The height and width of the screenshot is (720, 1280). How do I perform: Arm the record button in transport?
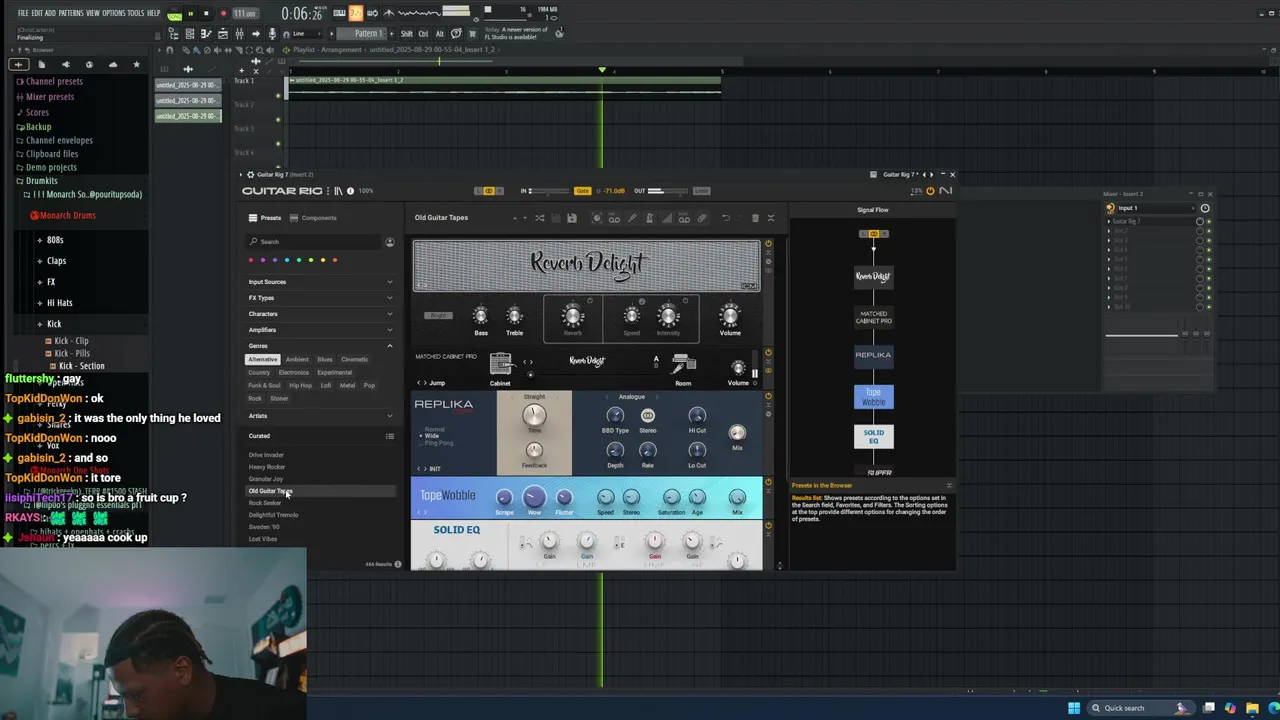(x=222, y=14)
